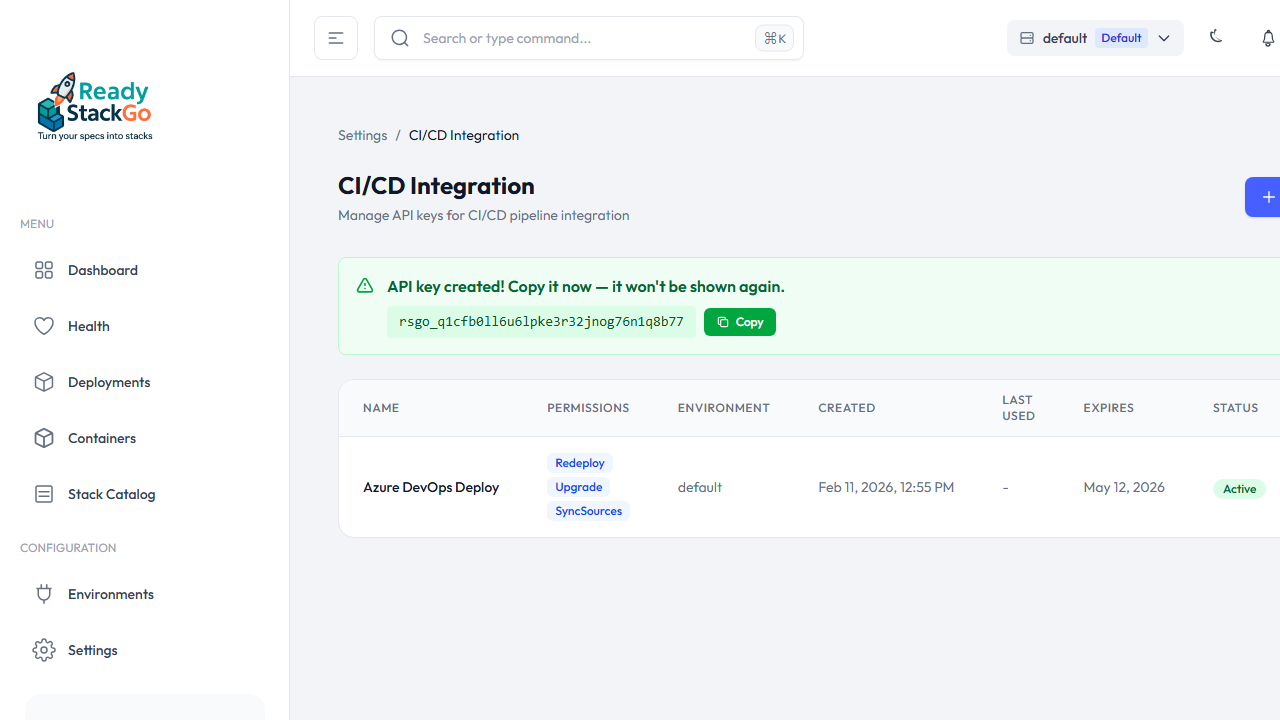Click the search magnifier icon
The image size is (1280, 720).
[x=400, y=38]
